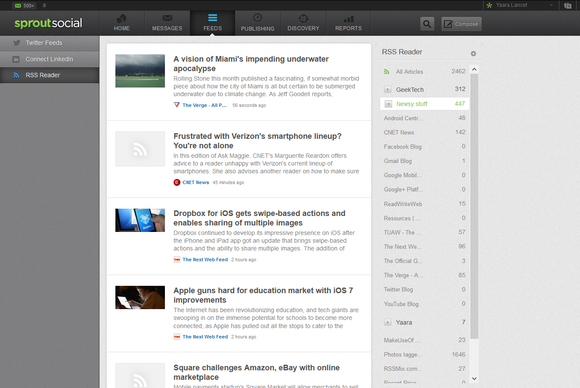
Task: Select the MakeUseOf ... feed
Action: [425, 340]
